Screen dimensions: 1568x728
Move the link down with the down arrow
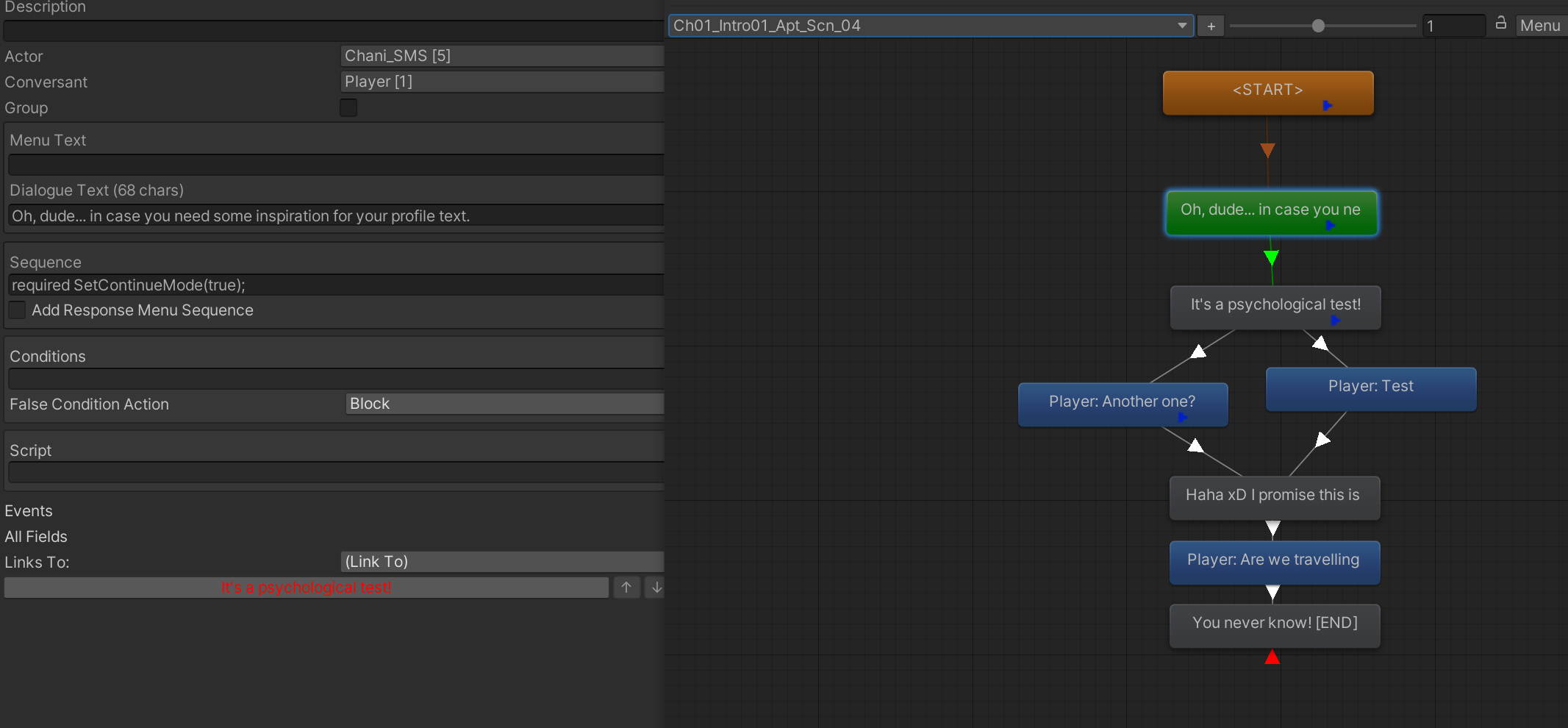(656, 588)
